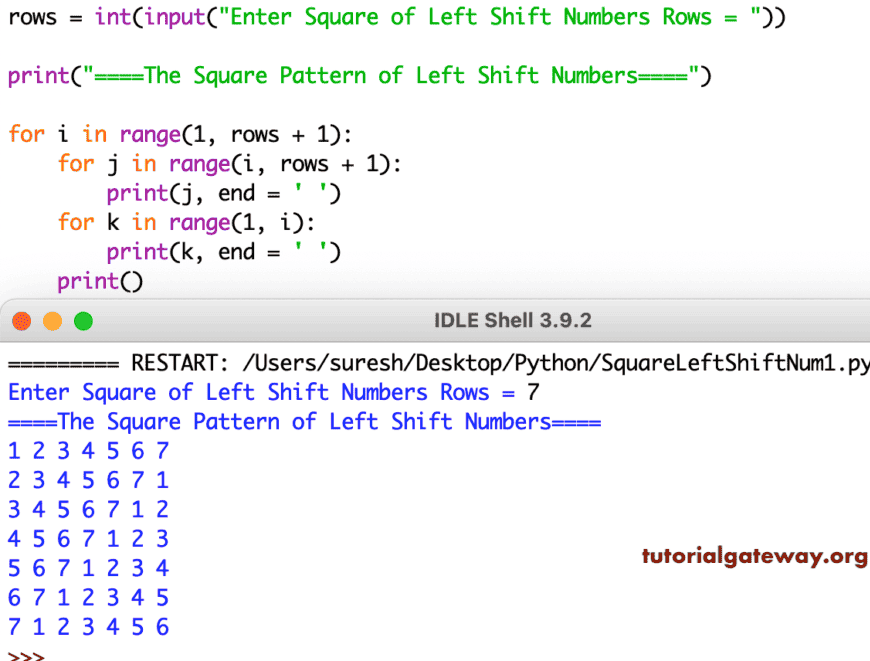Screen dimensions: 870x661
Task: Click the yellow minimize traffic light button
Action: [53, 321]
